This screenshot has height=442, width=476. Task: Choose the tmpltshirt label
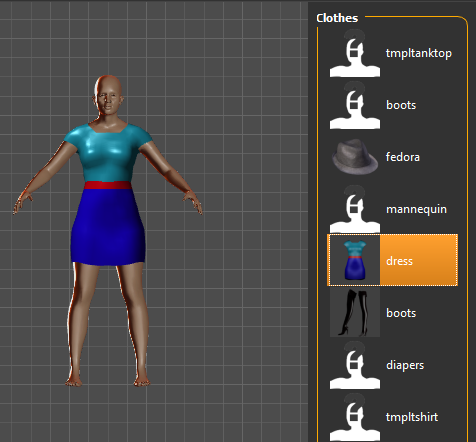click(x=412, y=417)
